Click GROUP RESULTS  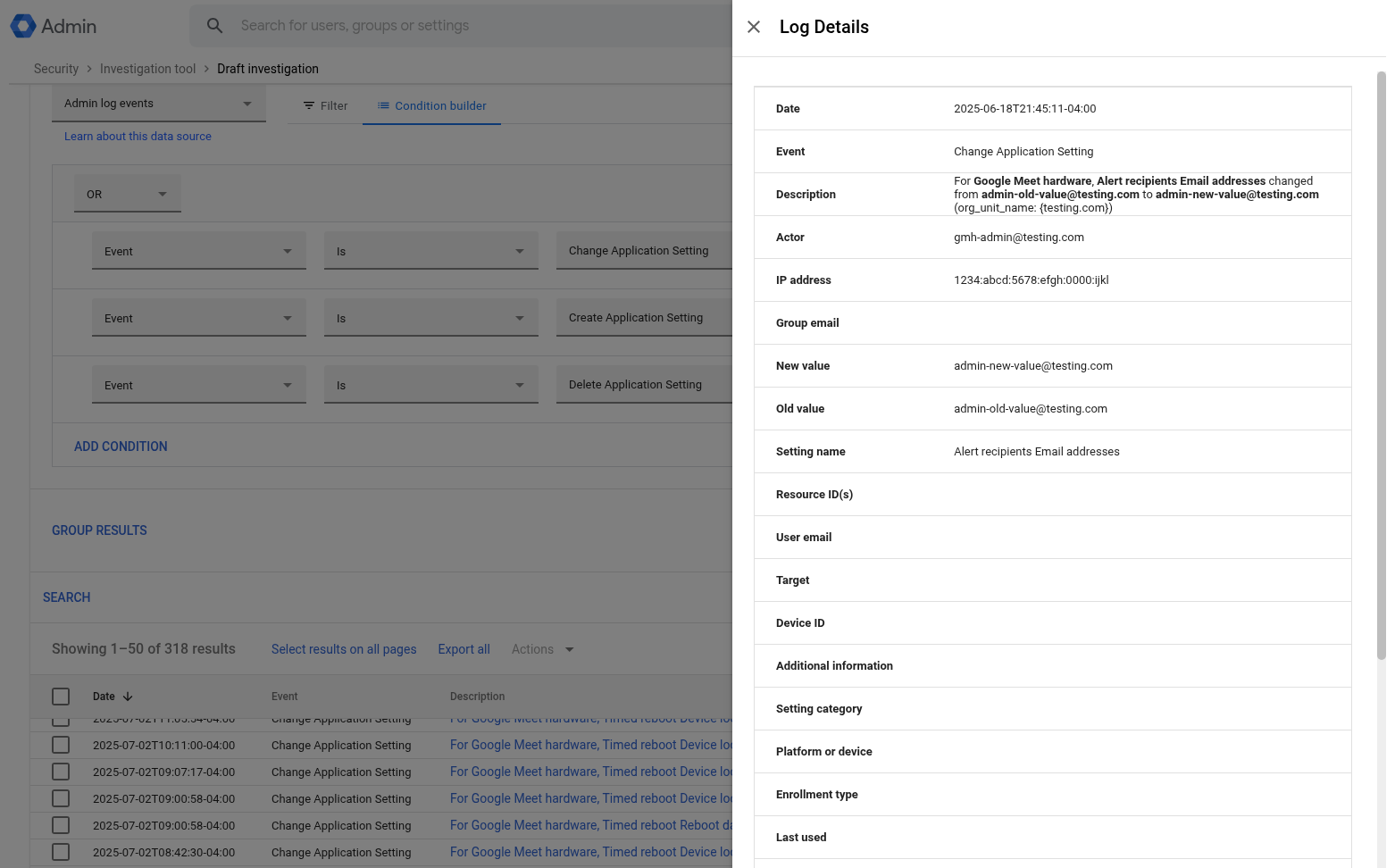pos(99,530)
